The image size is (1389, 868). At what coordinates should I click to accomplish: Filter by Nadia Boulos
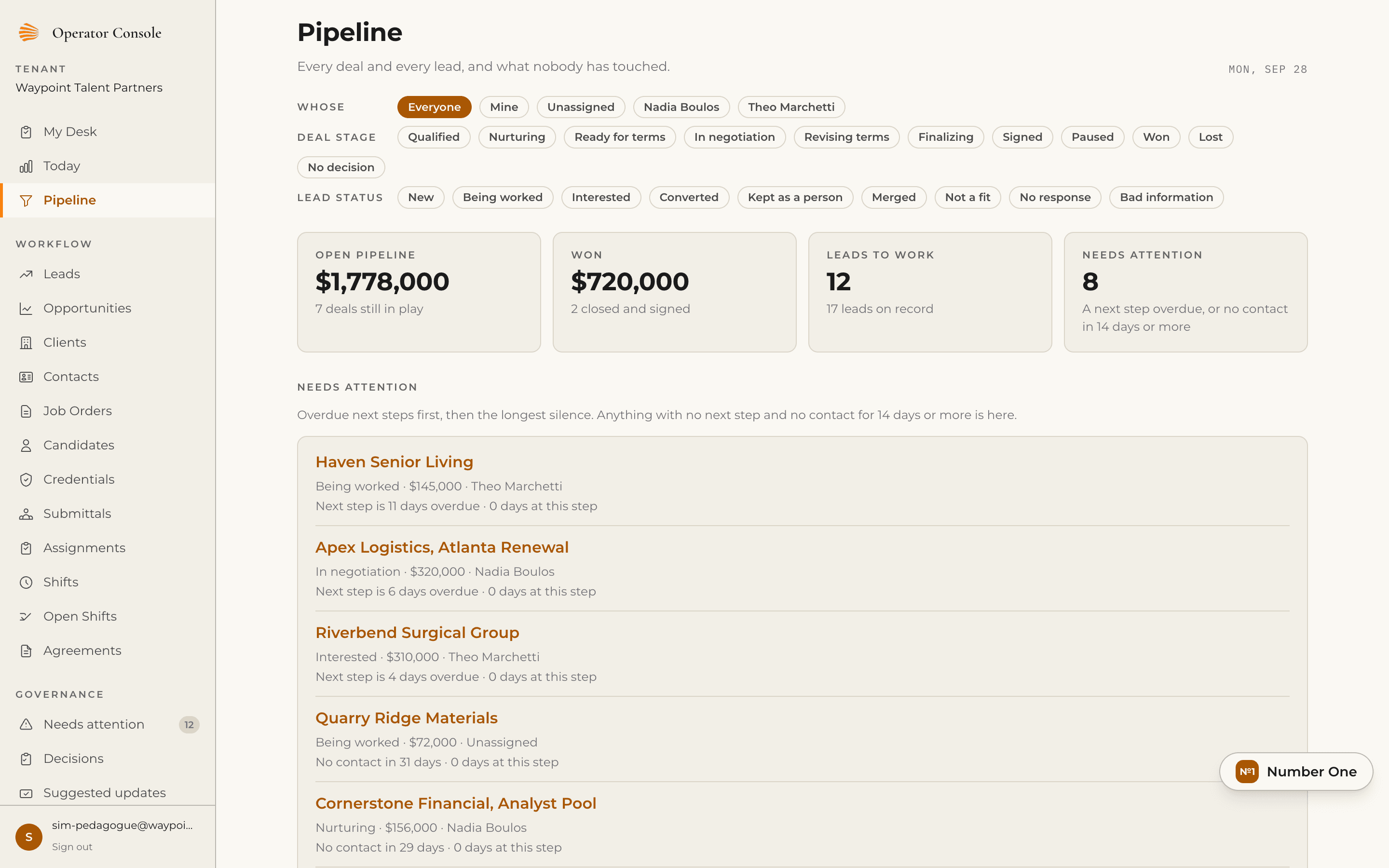click(681, 107)
